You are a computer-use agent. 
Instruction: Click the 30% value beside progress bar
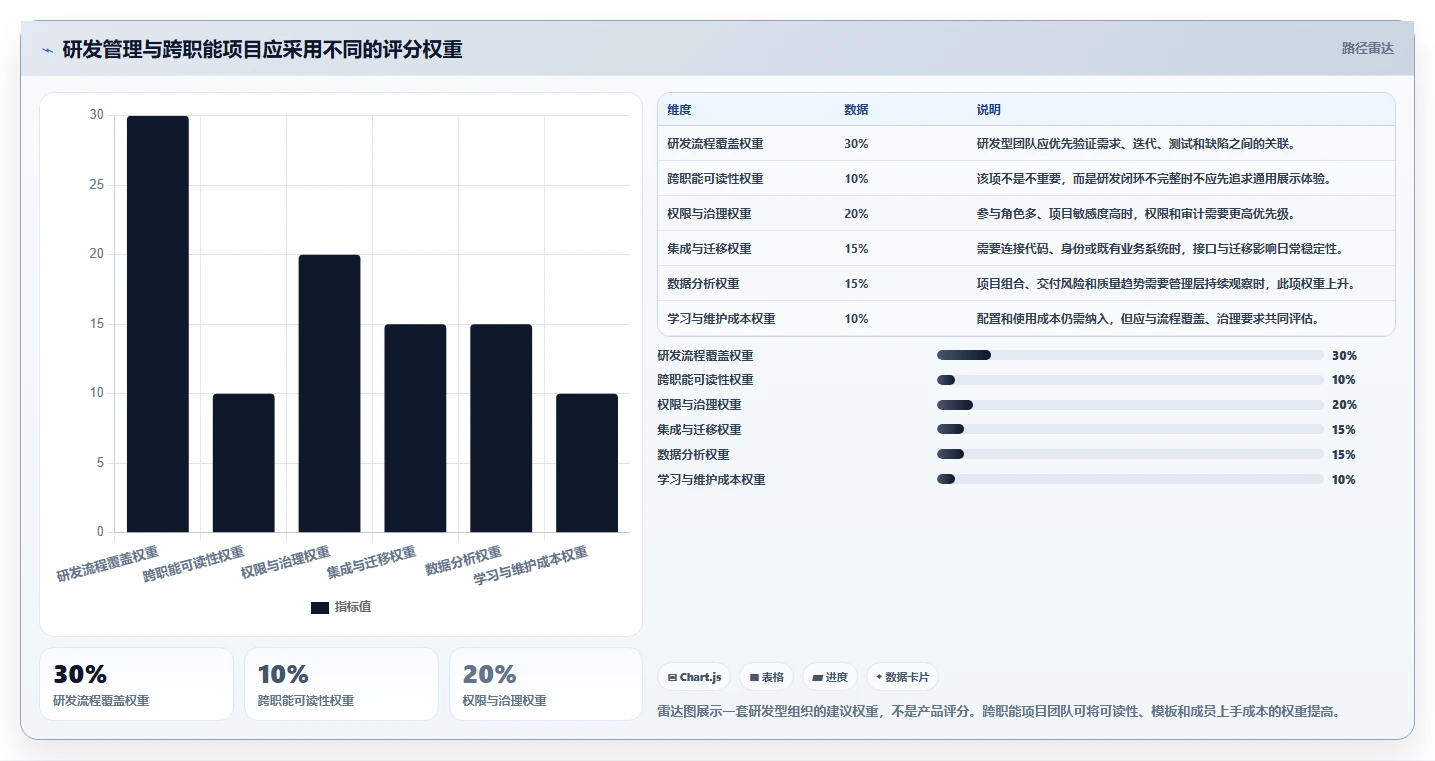click(x=1344, y=356)
